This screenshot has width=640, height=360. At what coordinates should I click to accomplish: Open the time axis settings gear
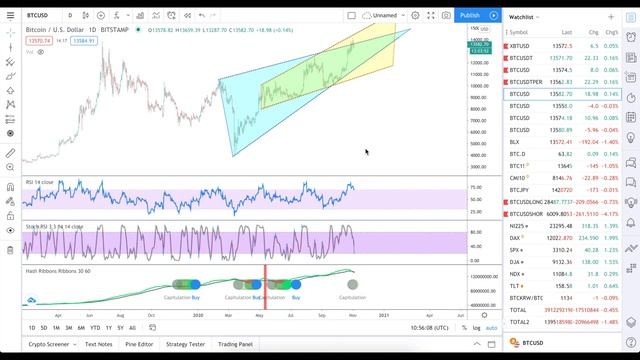(x=484, y=315)
